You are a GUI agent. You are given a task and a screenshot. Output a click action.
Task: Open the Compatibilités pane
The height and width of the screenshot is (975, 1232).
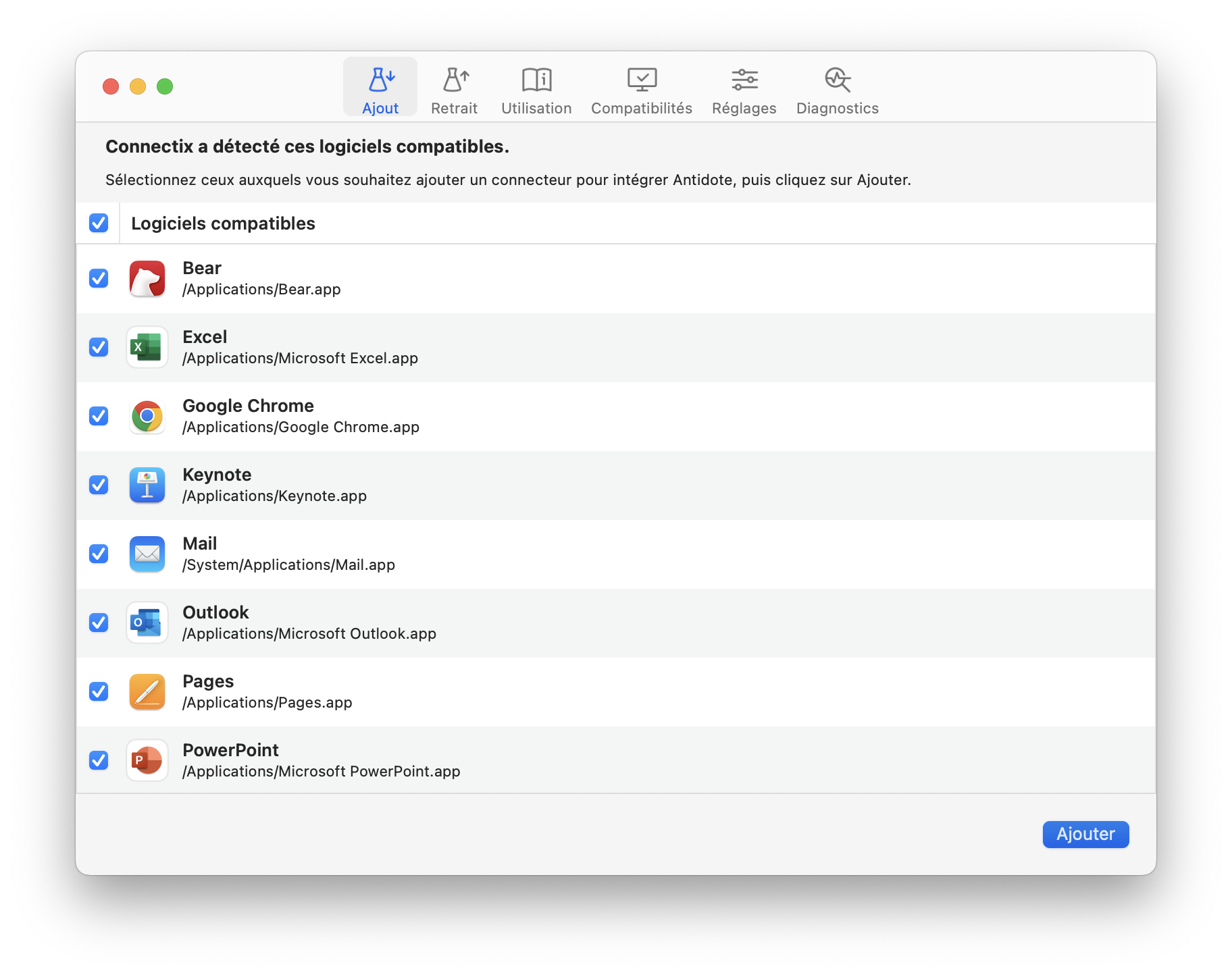point(641,89)
